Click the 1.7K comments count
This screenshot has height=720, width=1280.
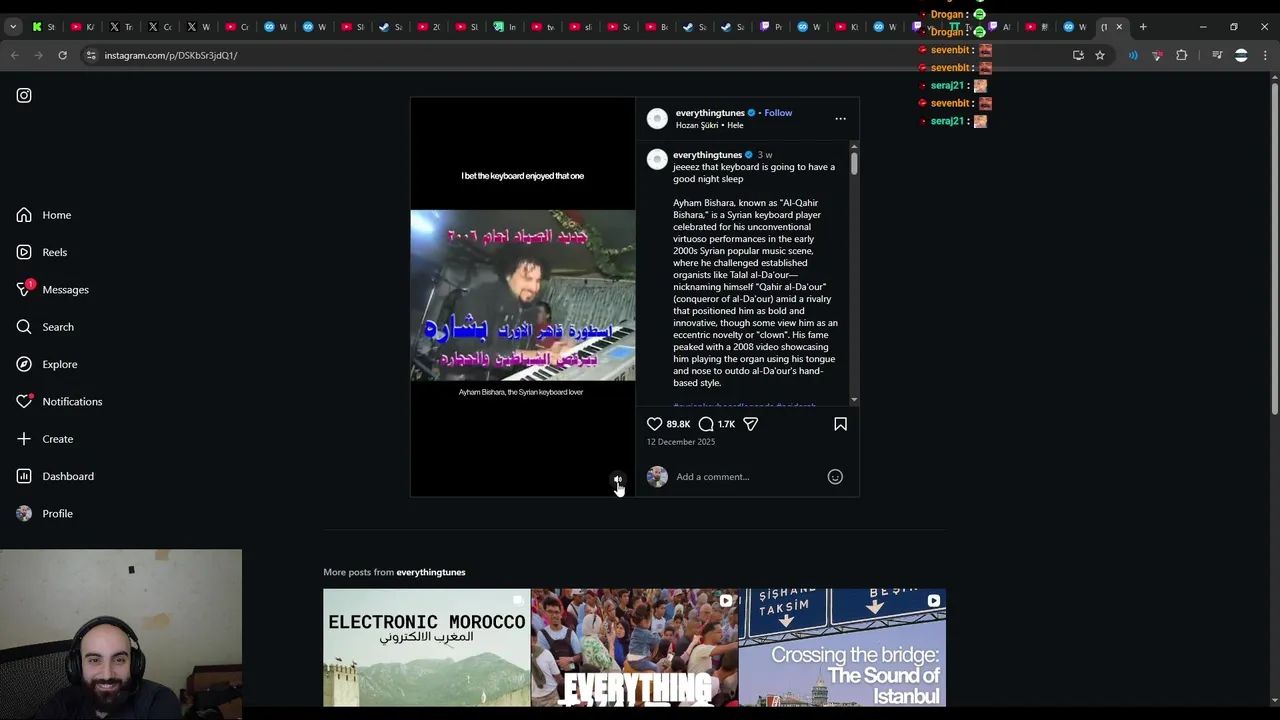(x=726, y=424)
